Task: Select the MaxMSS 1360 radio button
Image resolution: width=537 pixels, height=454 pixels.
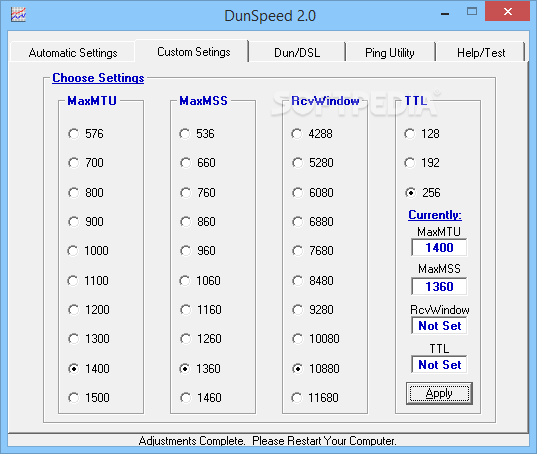Action: tap(200, 369)
